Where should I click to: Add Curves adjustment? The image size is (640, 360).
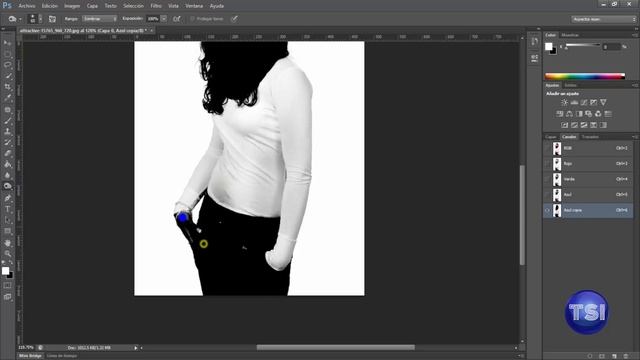pos(584,102)
